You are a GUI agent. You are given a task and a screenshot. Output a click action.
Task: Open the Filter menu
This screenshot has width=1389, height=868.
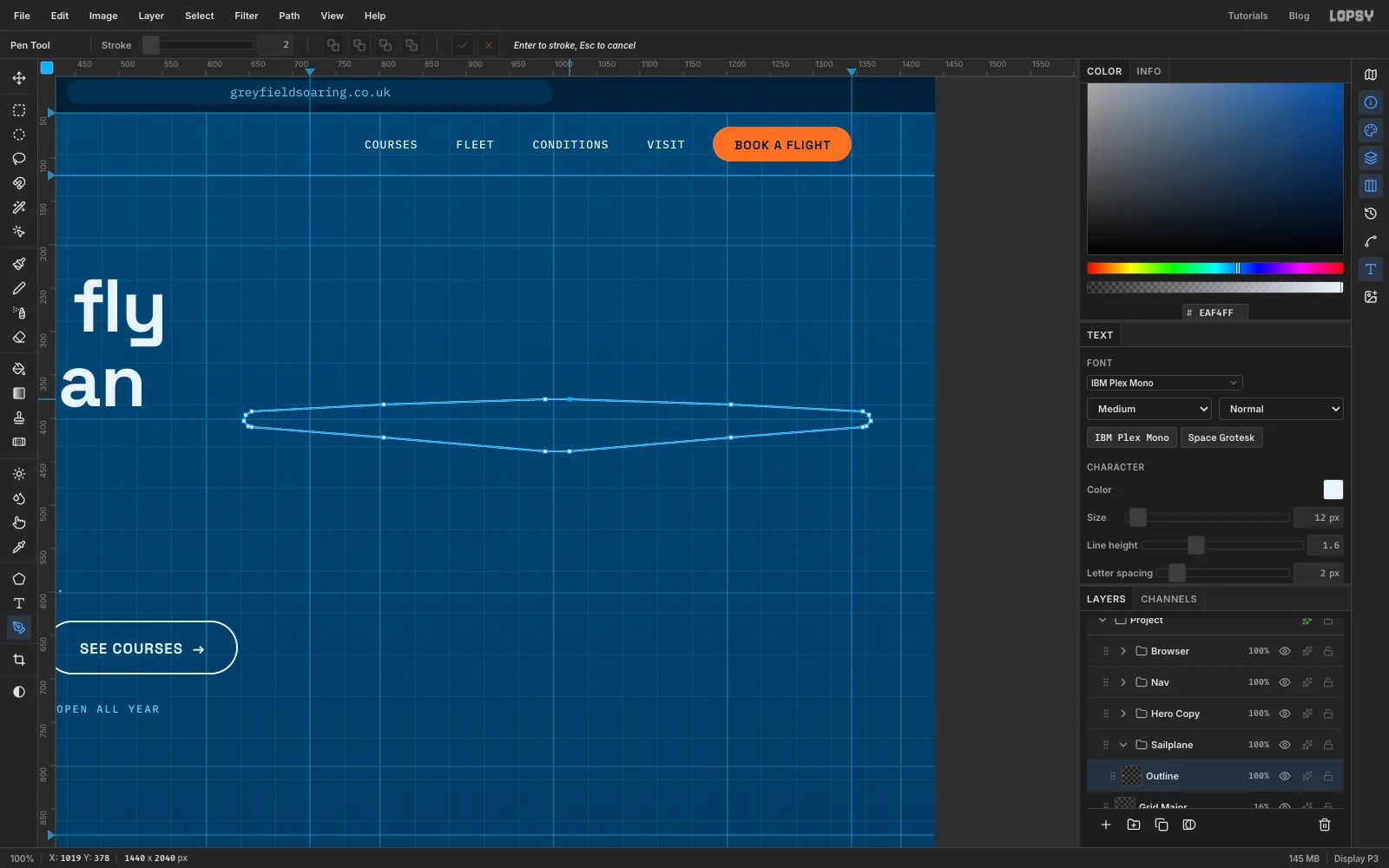247,16
